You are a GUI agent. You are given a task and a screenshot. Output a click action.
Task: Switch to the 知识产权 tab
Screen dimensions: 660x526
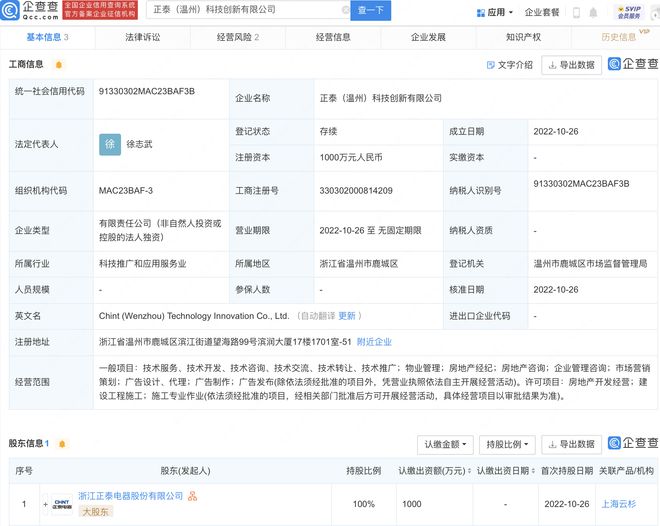coord(523,37)
